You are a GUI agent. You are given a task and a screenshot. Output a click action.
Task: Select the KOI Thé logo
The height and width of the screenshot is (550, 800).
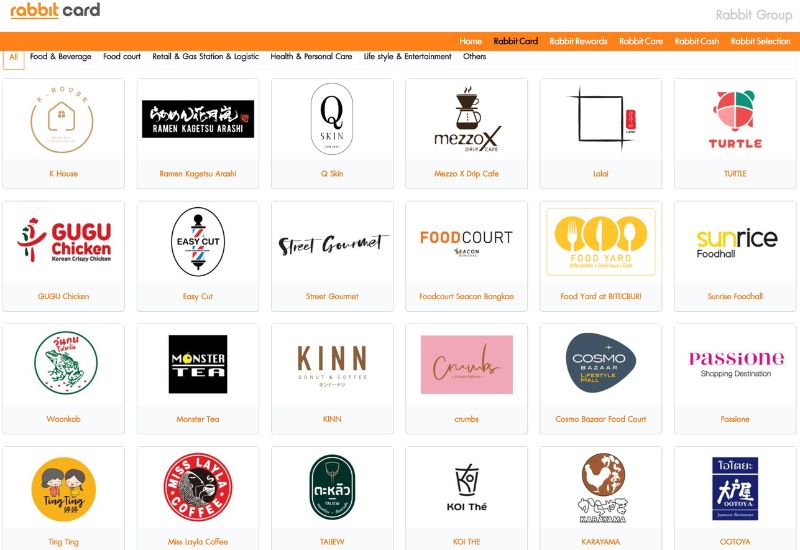pyautogui.click(x=466, y=487)
